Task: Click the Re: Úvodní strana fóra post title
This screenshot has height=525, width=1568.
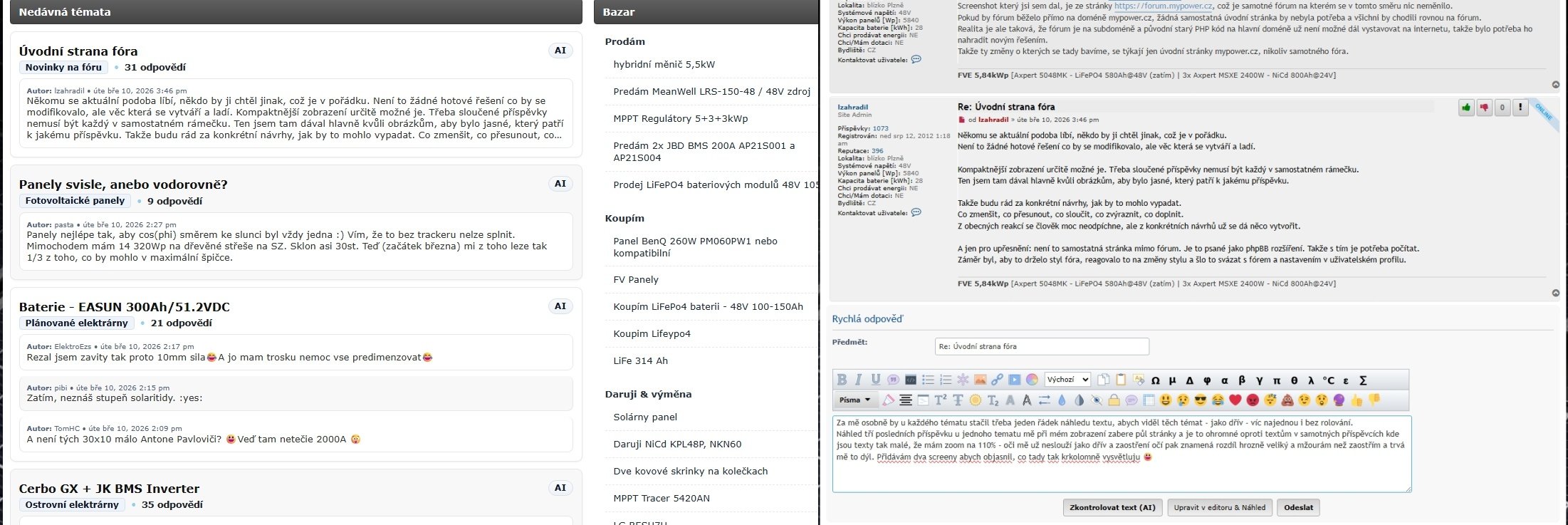Action: 1006,107
